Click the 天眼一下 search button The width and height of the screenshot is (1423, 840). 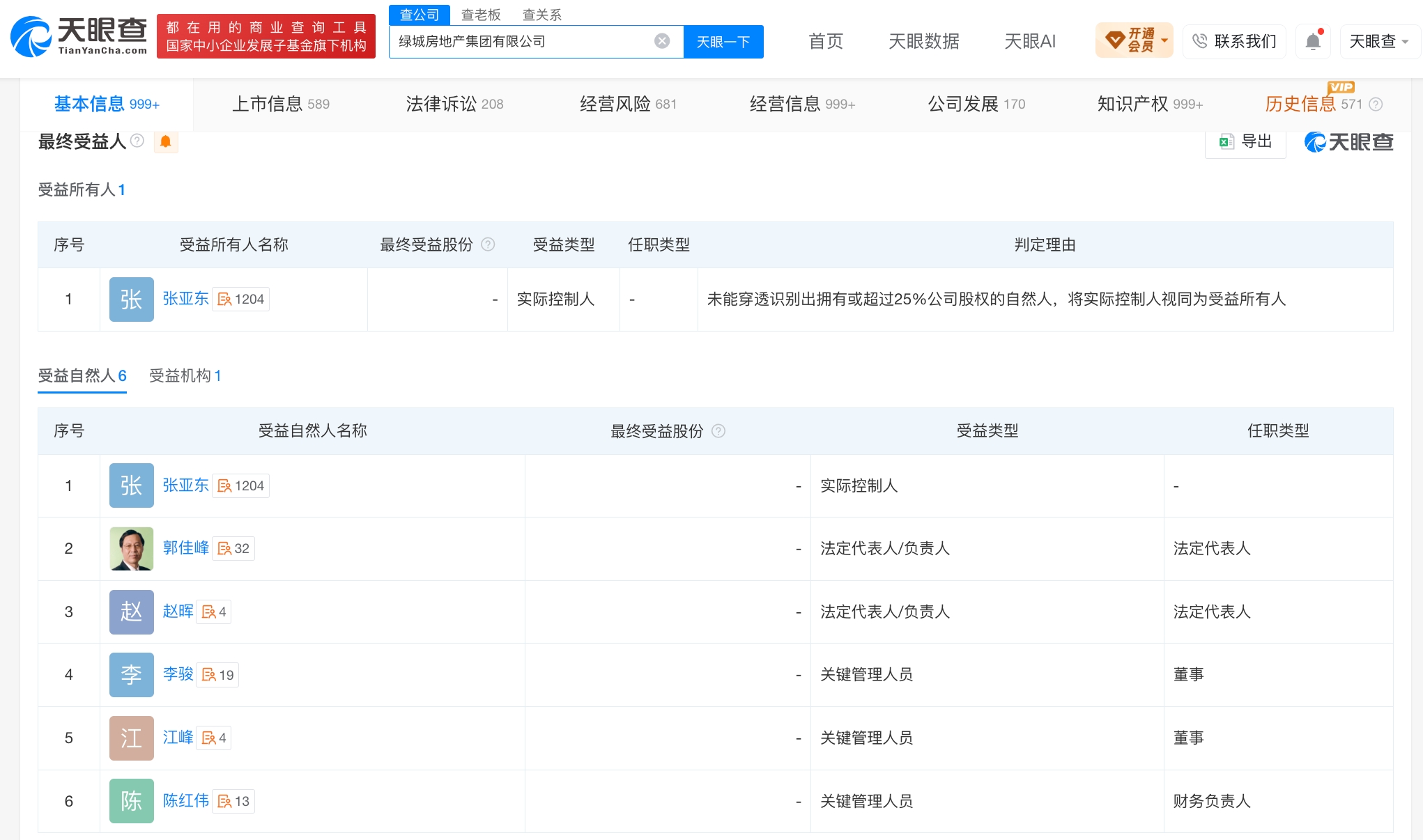click(x=723, y=42)
